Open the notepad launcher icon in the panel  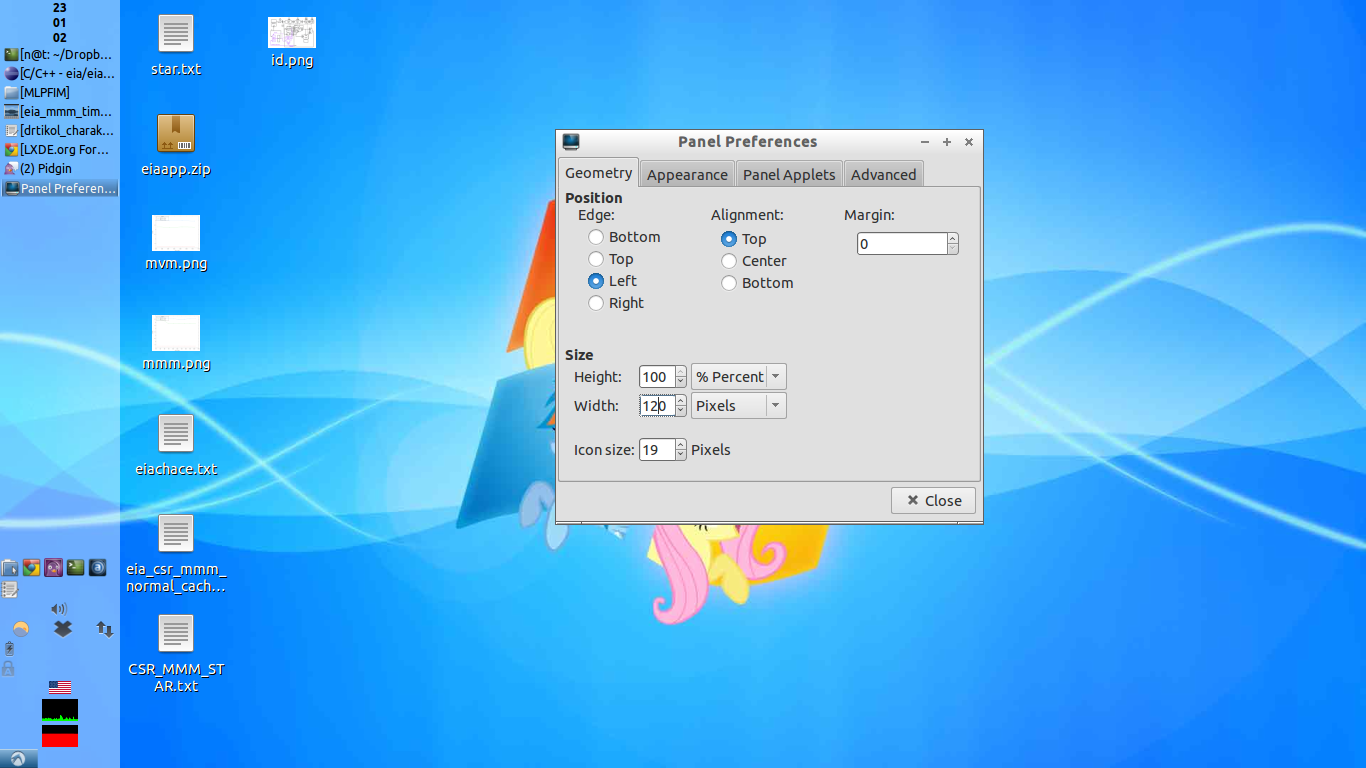coord(10,590)
